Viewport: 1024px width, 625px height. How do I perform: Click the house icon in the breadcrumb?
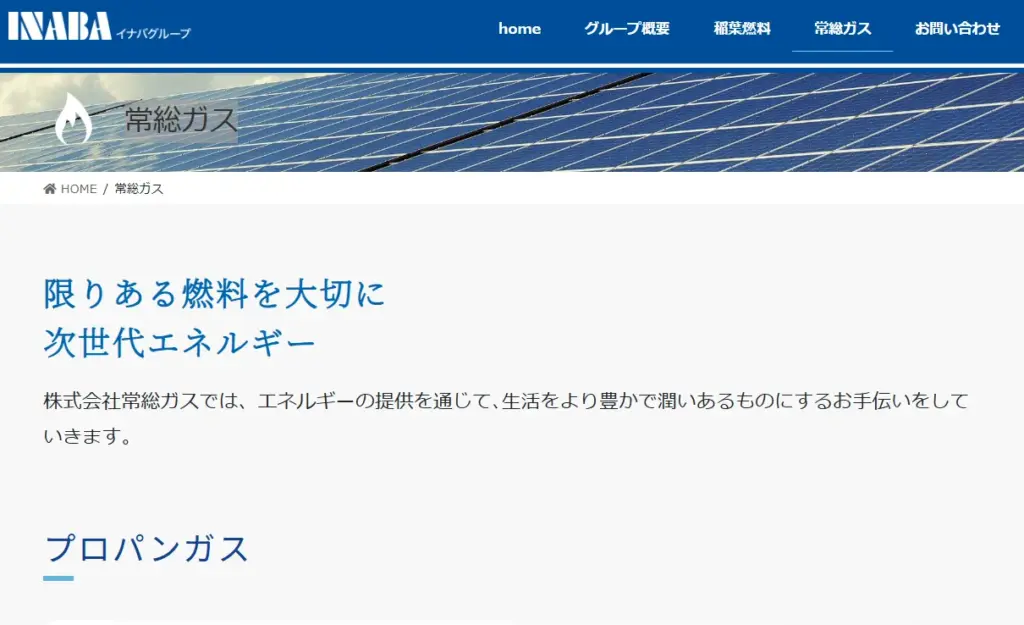50,189
